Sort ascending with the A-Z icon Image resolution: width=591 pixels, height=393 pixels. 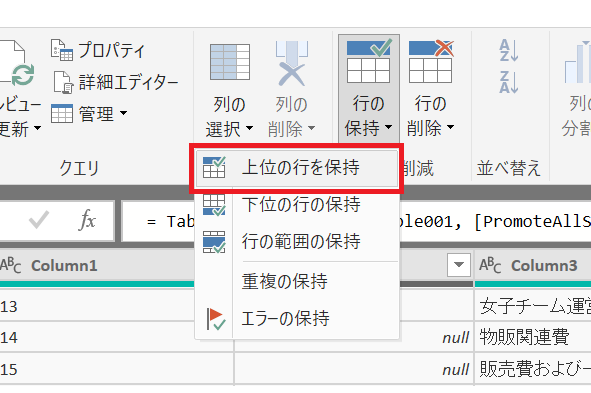[508, 50]
